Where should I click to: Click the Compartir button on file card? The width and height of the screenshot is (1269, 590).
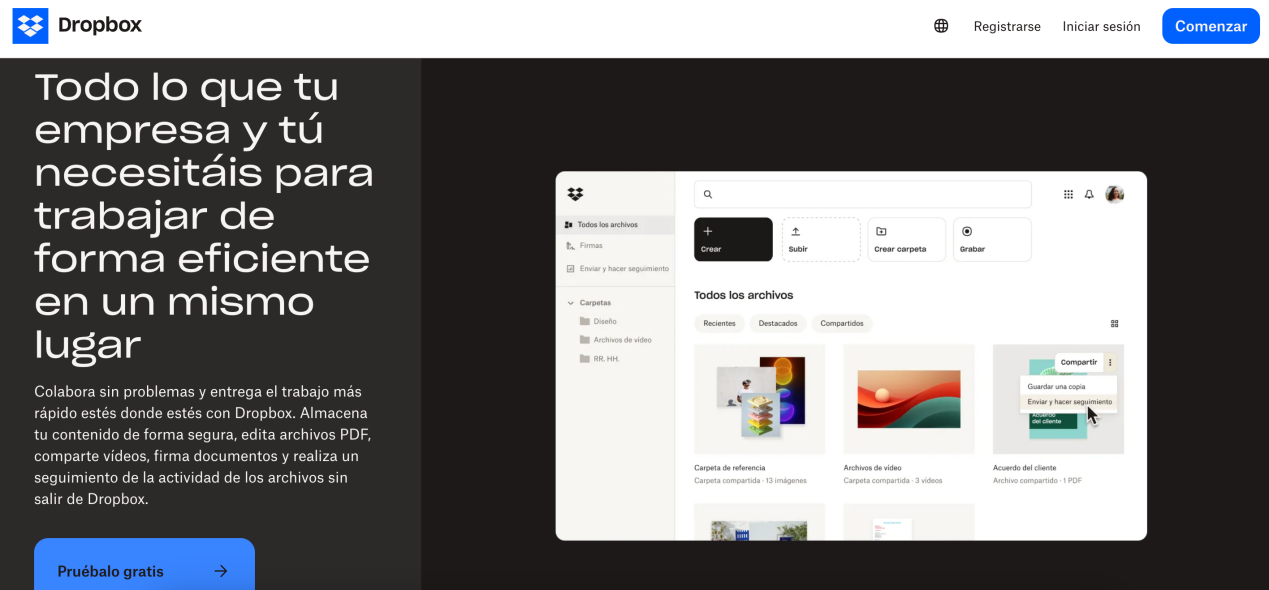[x=1079, y=362]
